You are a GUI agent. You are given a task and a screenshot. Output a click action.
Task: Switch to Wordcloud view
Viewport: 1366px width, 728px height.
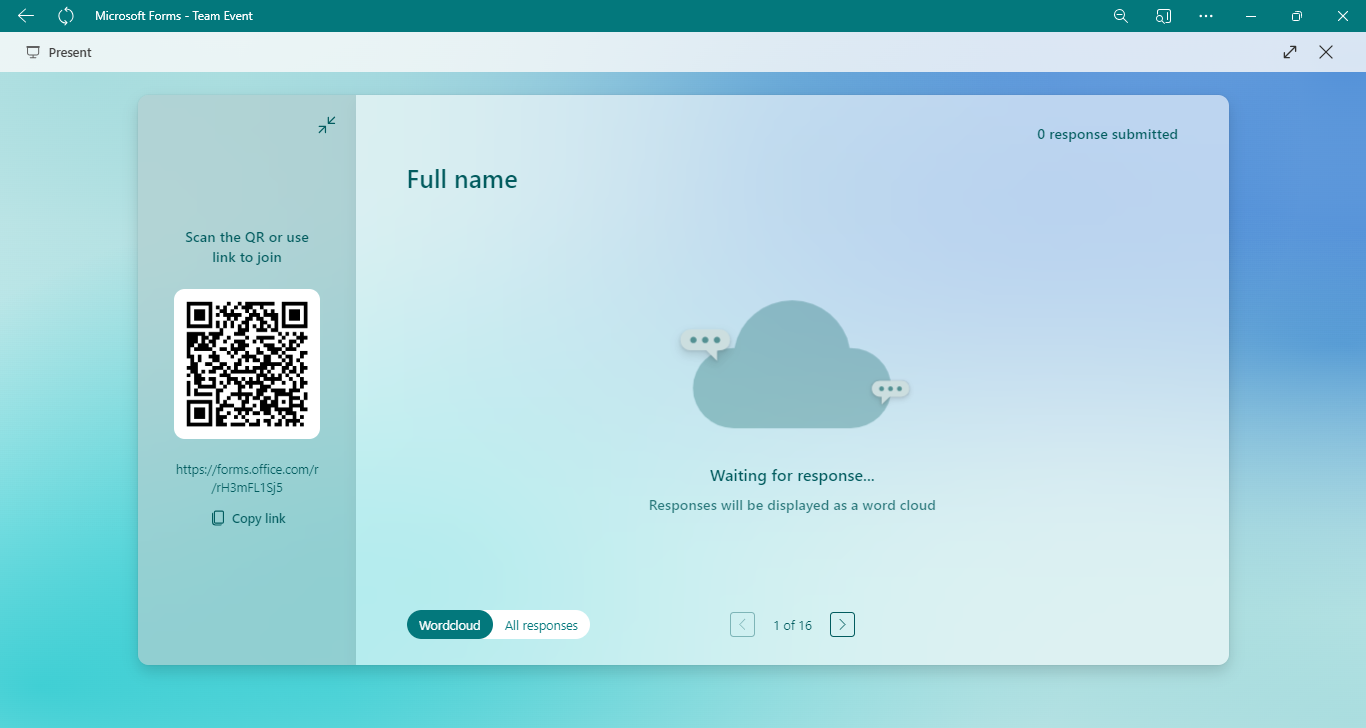(x=449, y=625)
